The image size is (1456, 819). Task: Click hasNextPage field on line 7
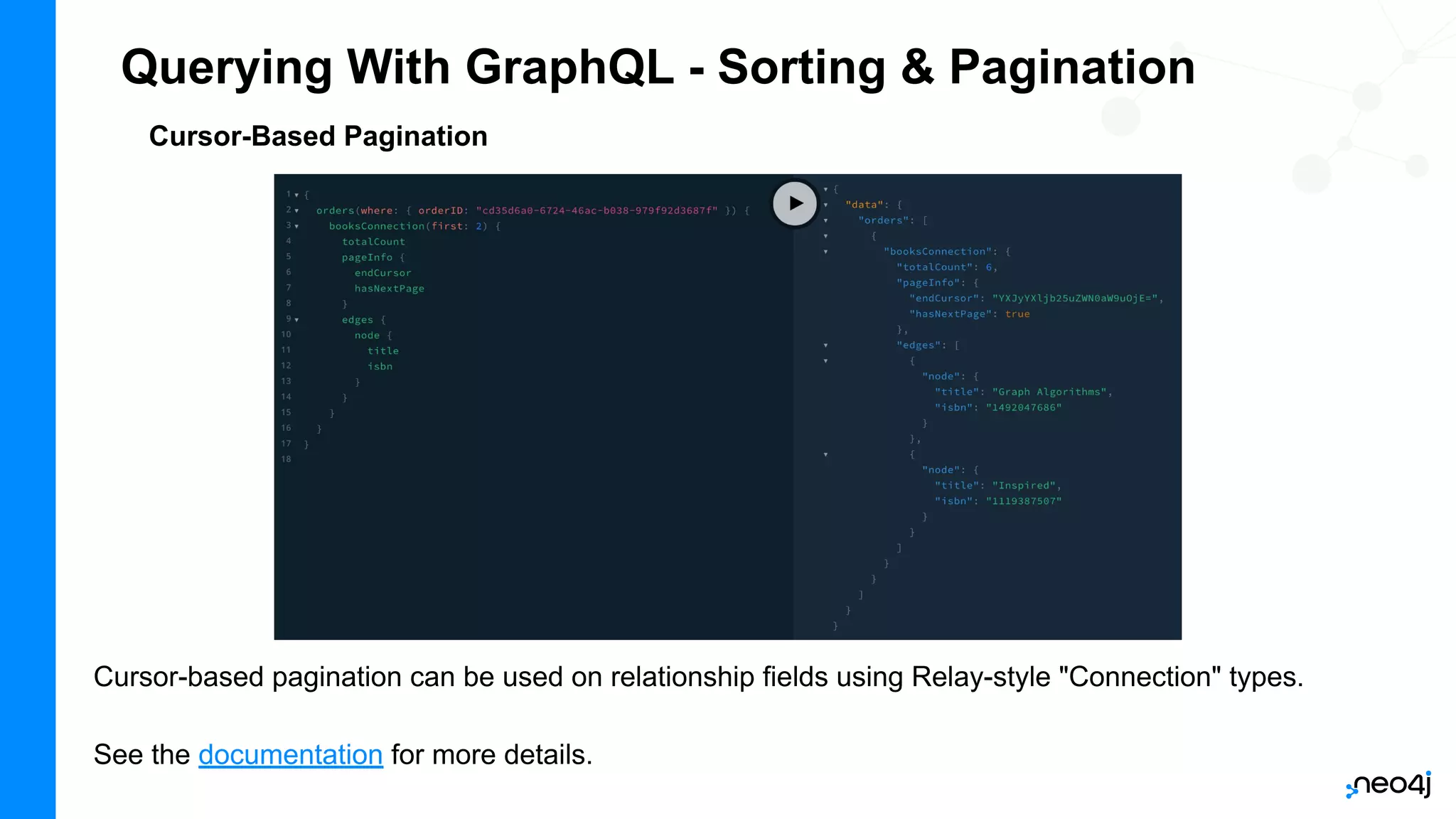(x=389, y=289)
